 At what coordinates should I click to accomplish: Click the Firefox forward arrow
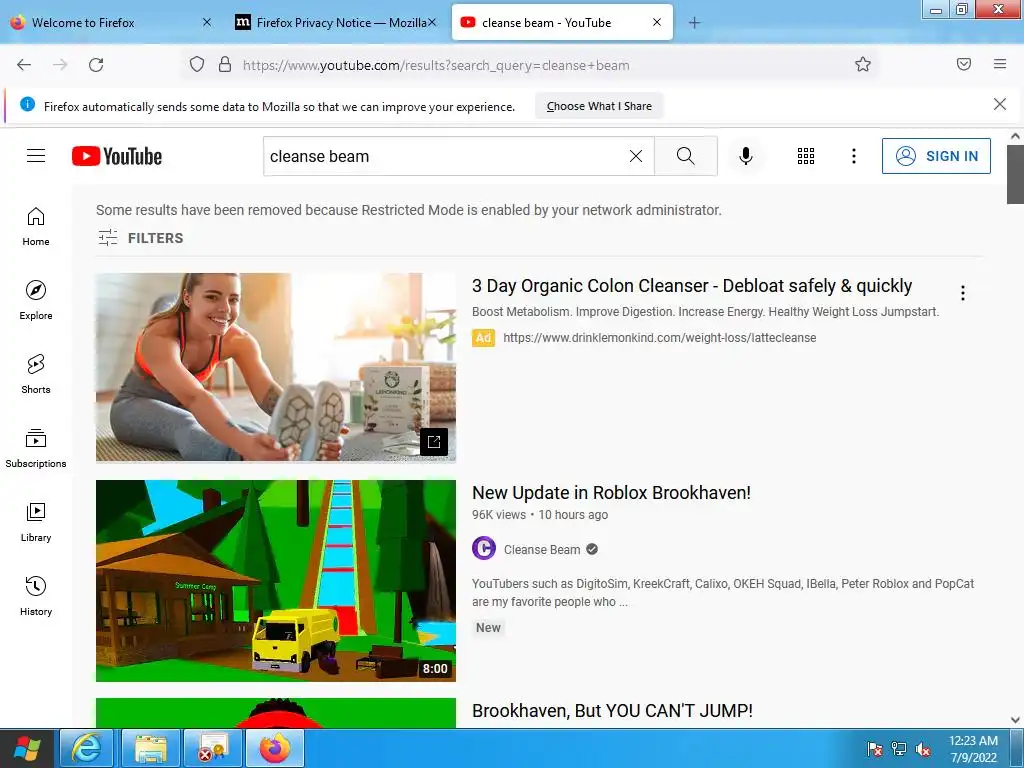(60, 65)
